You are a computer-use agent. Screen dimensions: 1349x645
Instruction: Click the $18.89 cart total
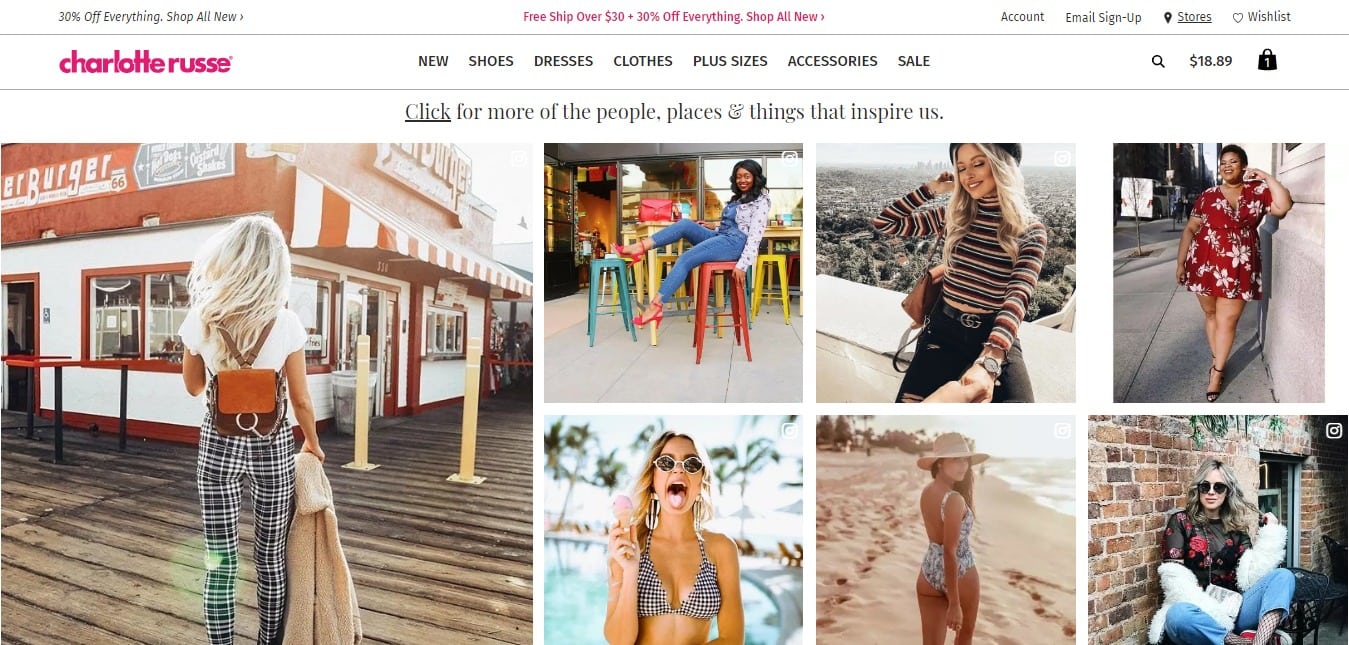point(1210,61)
